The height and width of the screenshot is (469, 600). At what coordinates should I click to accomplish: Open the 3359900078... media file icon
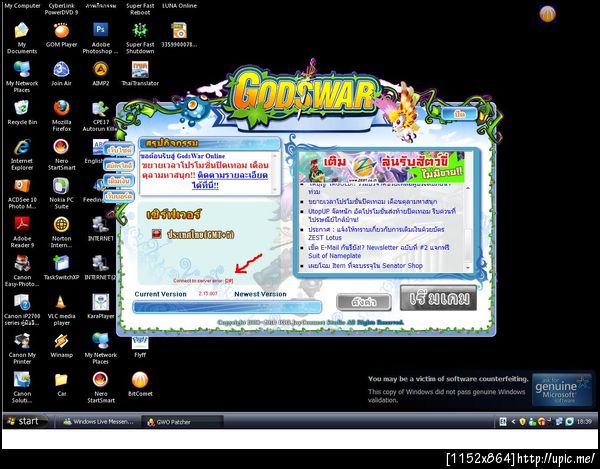coord(179,35)
